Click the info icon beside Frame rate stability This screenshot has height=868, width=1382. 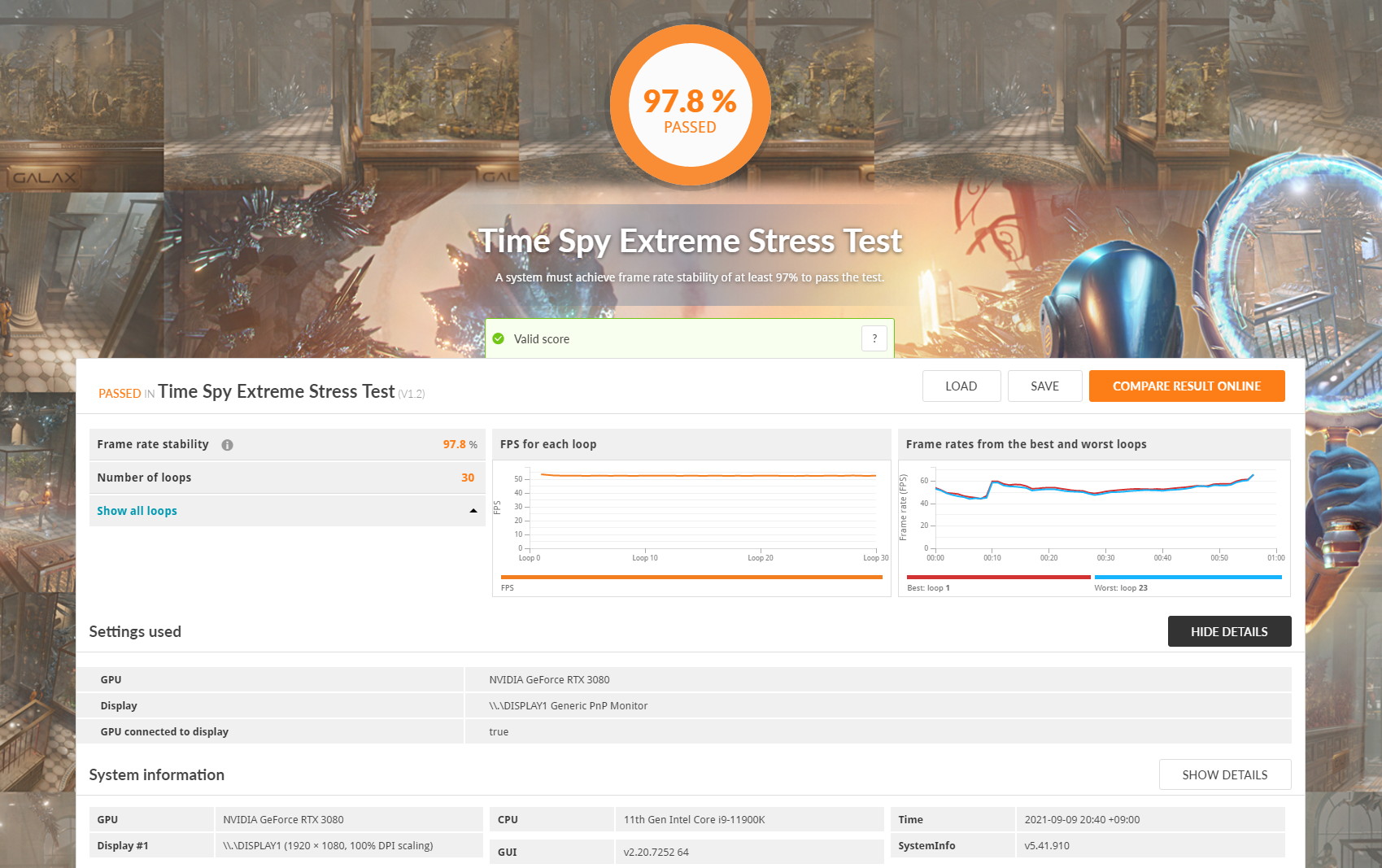tap(227, 445)
